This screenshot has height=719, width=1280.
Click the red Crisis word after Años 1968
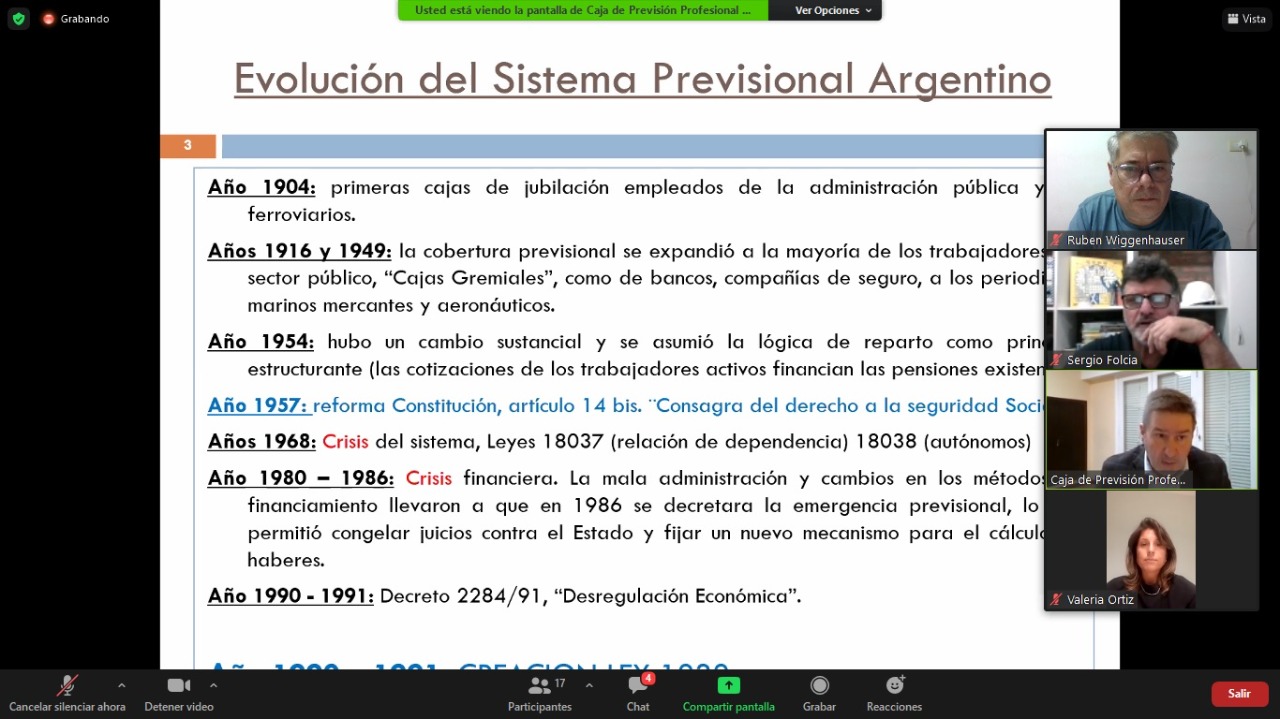click(345, 441)
